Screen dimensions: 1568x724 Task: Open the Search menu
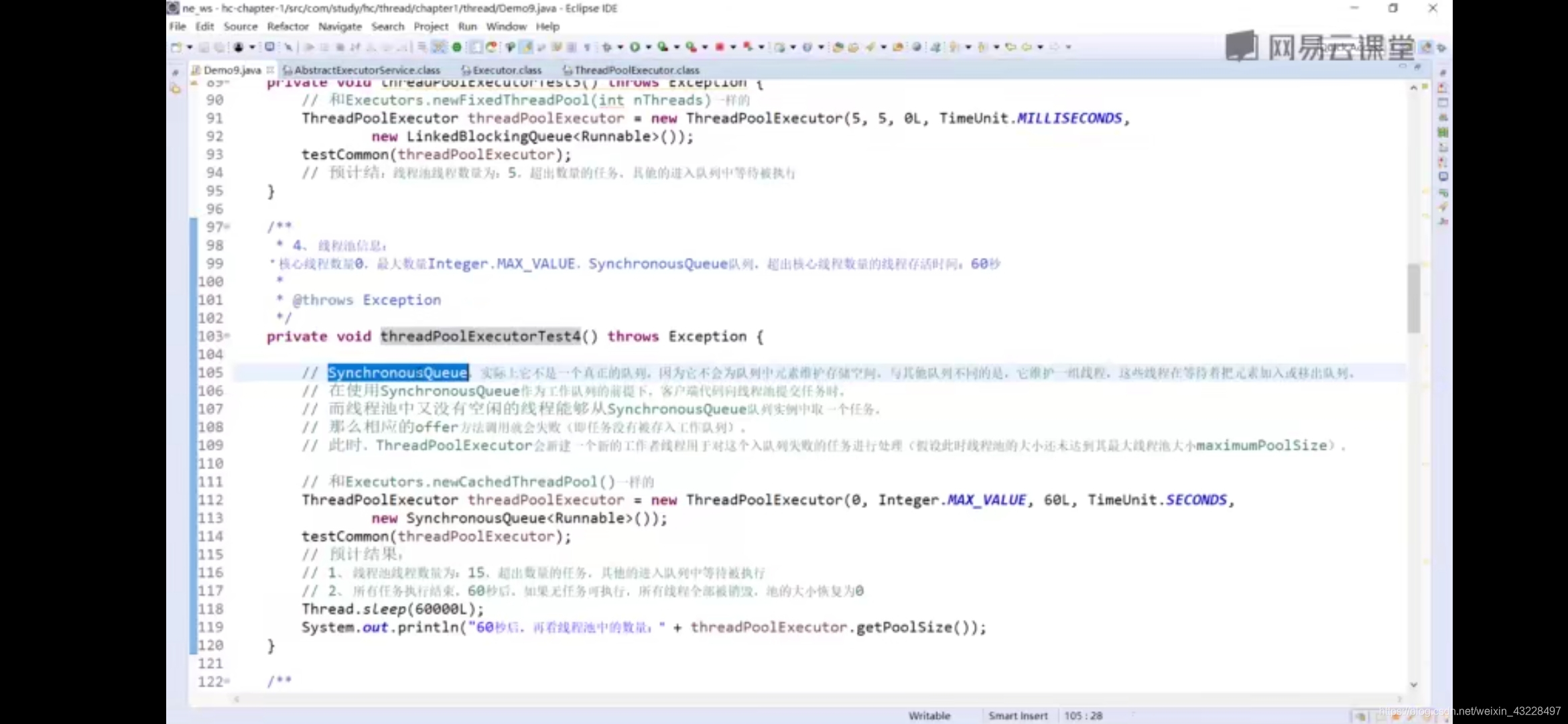pyautogui.click(x=388, y=26)
